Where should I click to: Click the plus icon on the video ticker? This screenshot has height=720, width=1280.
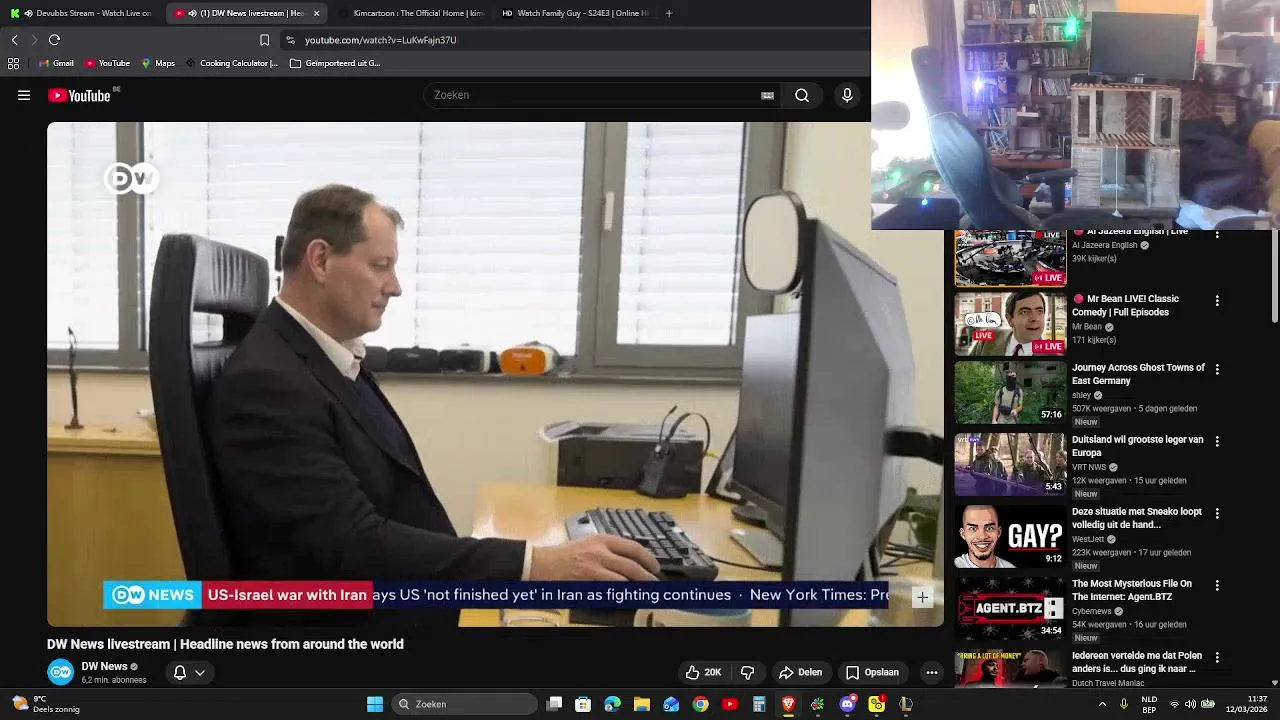(x=922, y=597)
